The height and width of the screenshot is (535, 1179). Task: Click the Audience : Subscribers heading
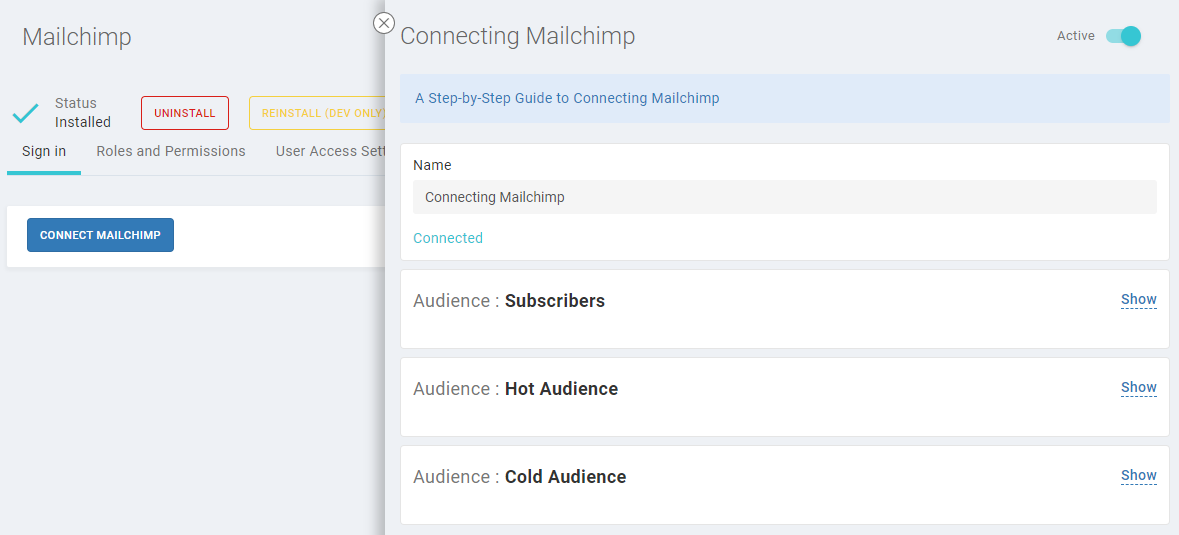tap(509, 301)
